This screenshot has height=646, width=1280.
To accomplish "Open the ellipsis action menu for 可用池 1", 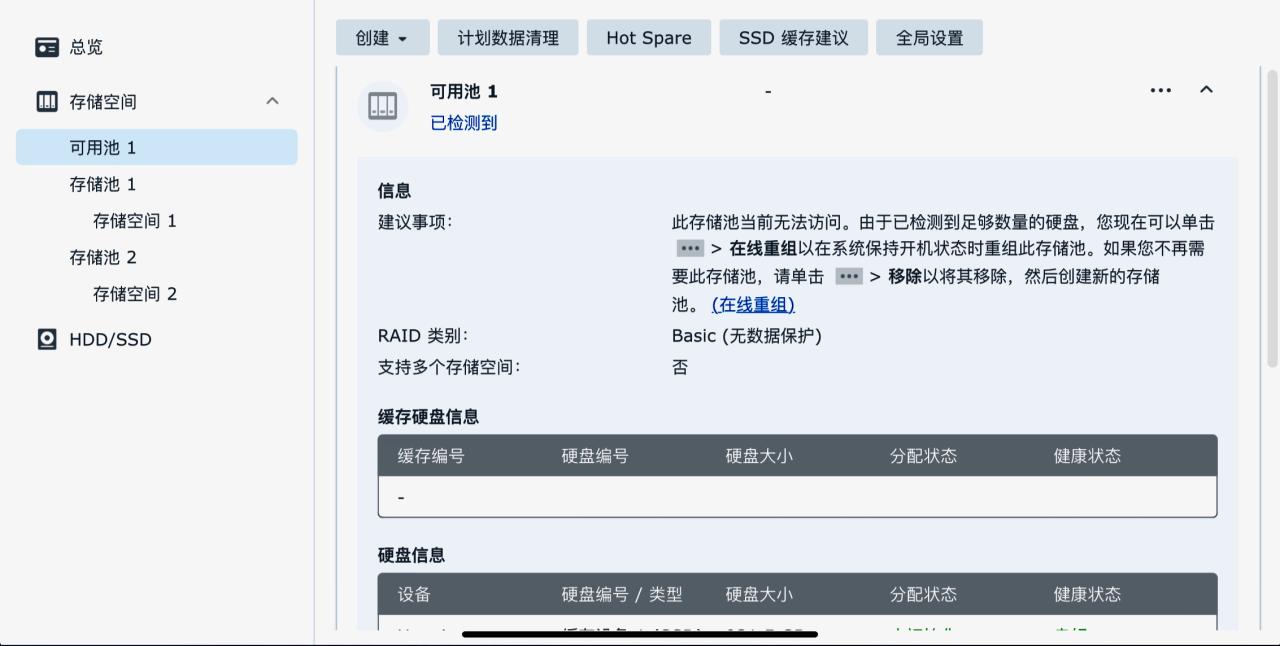I will click(1160, 90).
